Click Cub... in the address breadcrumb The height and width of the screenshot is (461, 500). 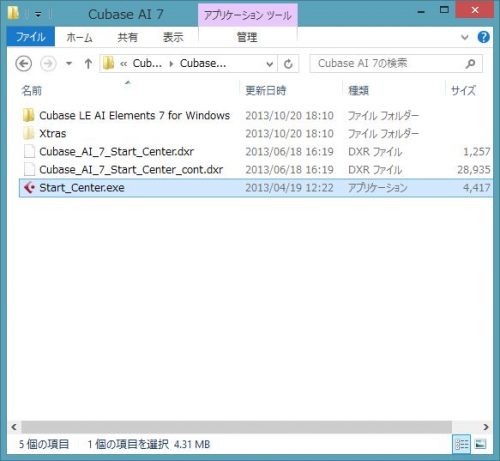click(x=147, y=63)
